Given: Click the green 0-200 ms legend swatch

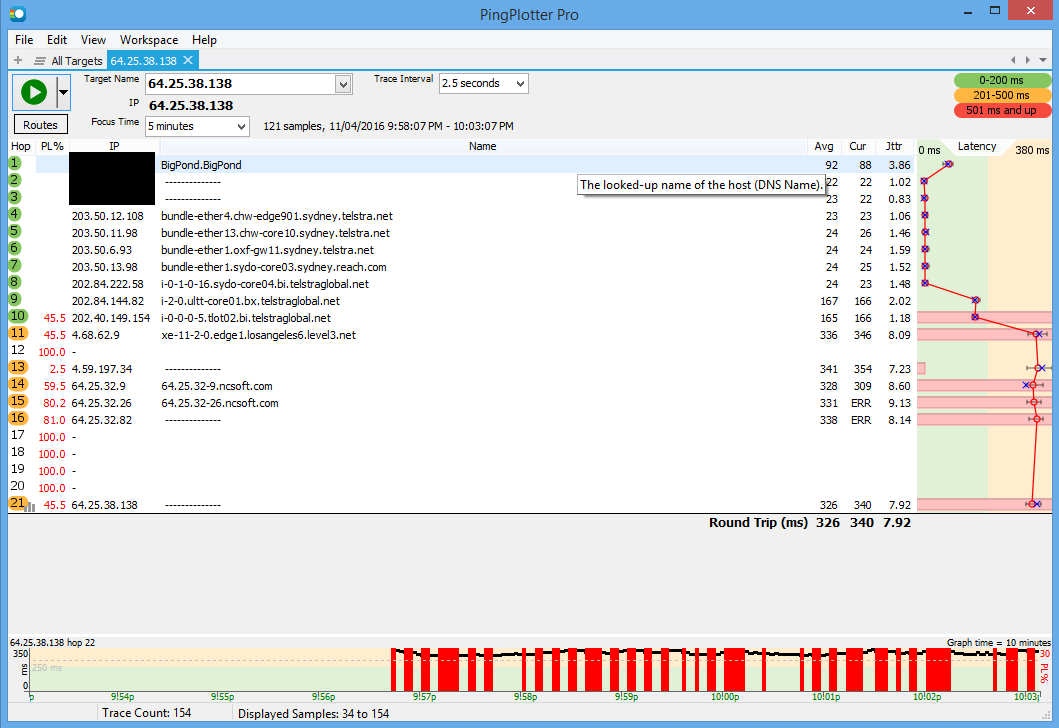Looking at the screenshot, I should coord(1002,80).
